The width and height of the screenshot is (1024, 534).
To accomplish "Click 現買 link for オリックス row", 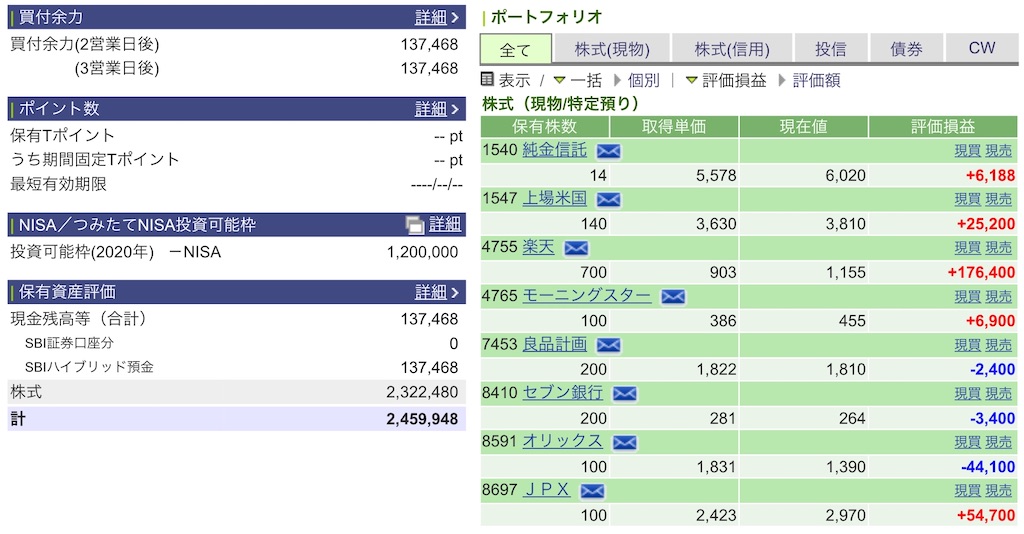I will pos(967,443).
